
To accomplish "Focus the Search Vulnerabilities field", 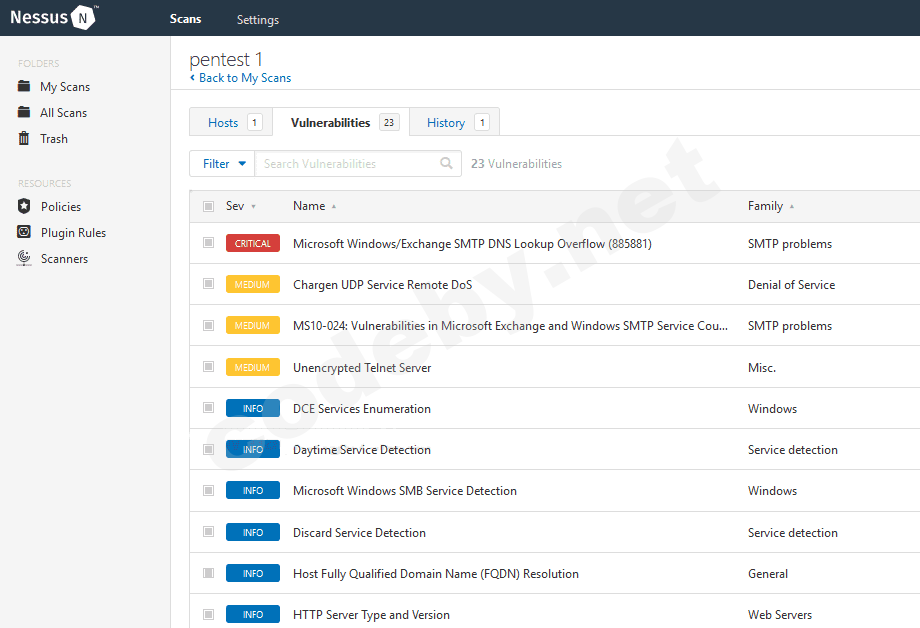I will pyautogui.click(x=345, y=164).
